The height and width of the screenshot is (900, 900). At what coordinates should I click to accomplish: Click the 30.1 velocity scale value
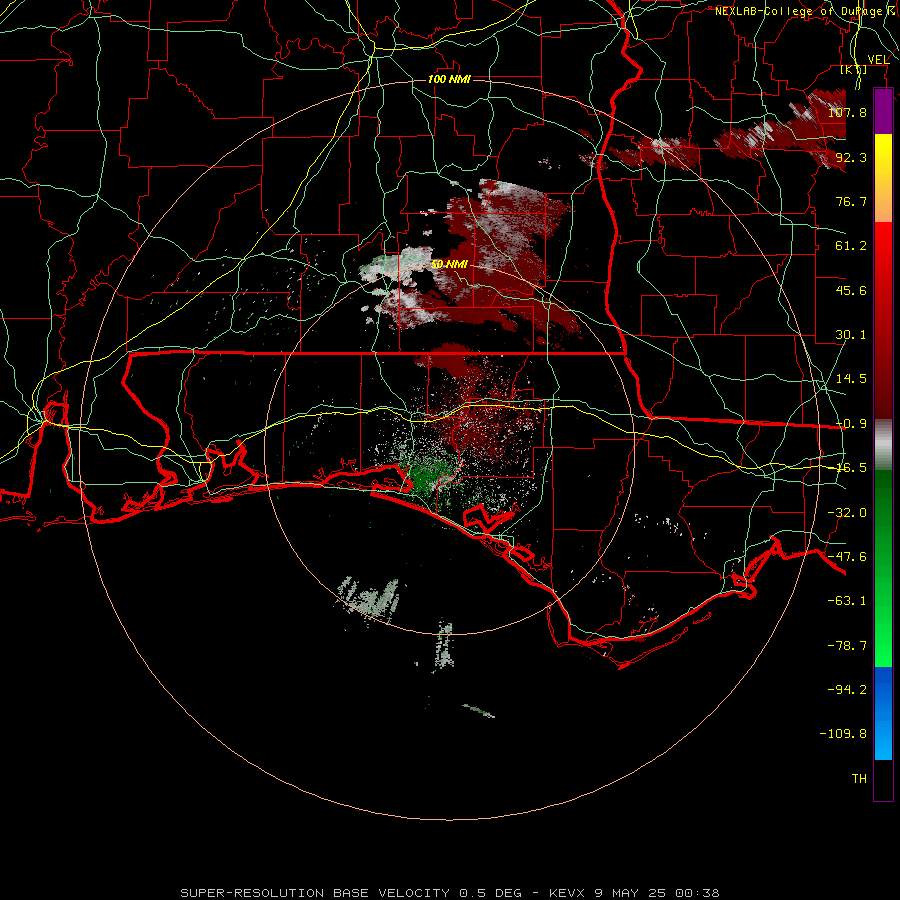pos(851,335)
